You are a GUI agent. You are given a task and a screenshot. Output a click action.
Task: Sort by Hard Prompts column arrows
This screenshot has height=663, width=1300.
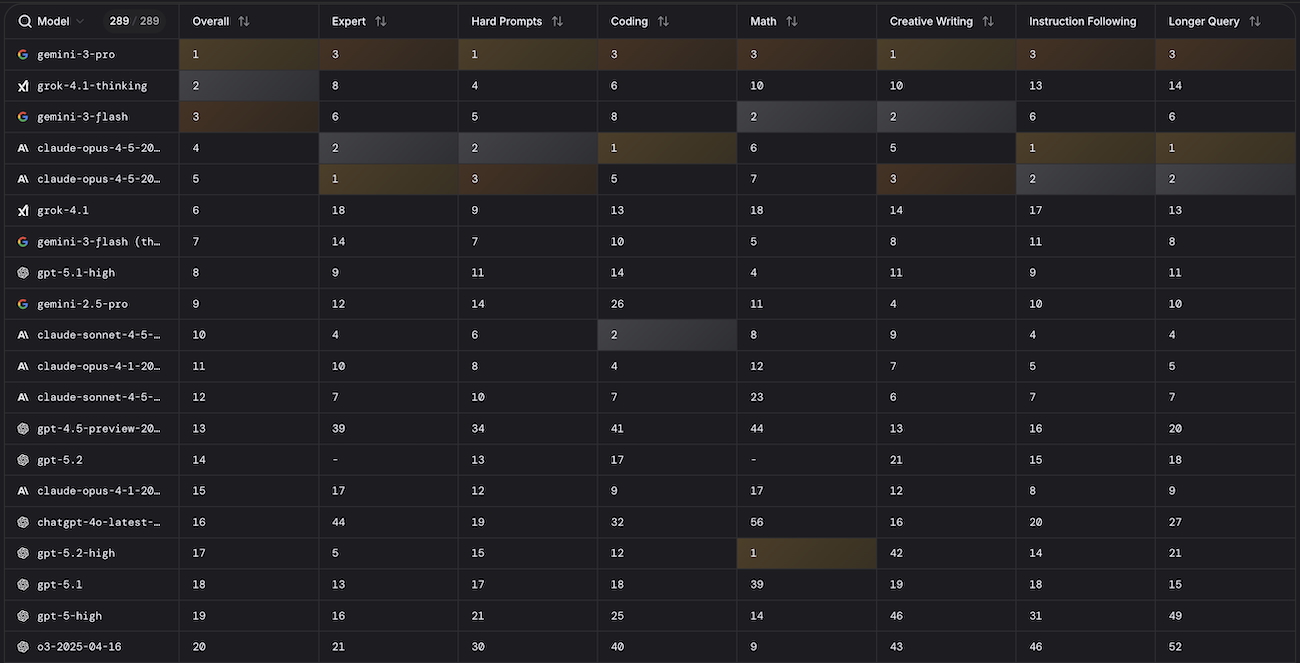(x=557, y=21)
